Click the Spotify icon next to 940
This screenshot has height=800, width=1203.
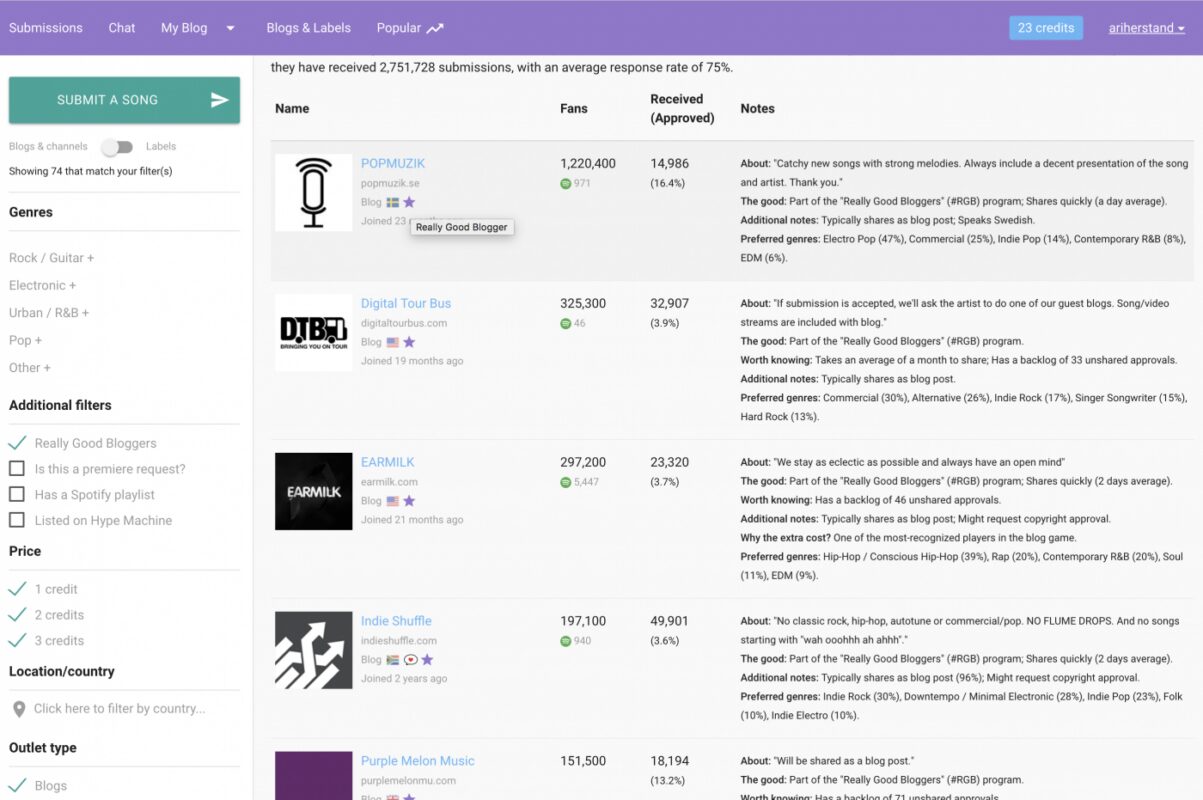[x=566, y=641]
